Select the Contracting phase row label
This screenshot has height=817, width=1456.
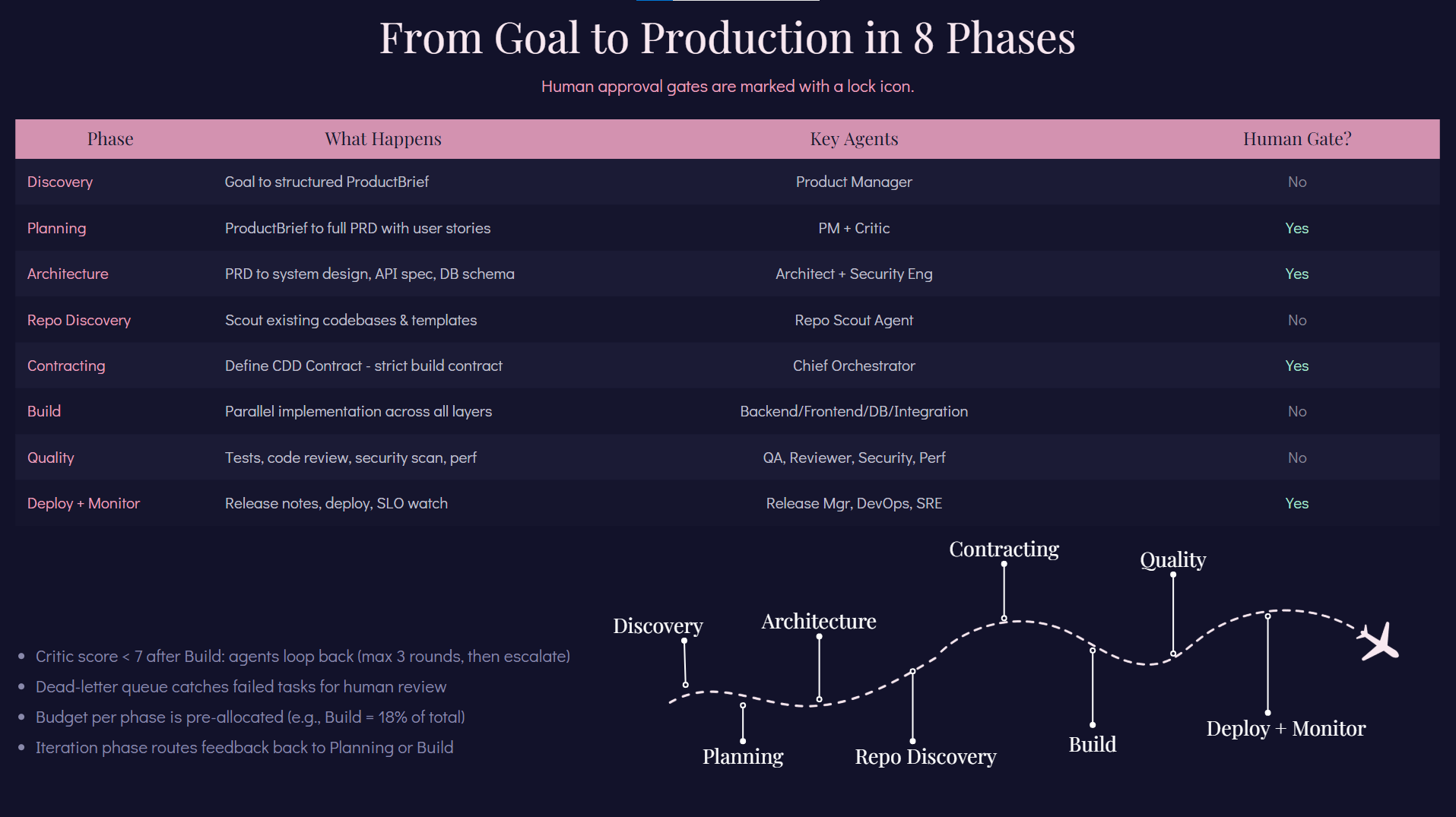click(66, 366)
